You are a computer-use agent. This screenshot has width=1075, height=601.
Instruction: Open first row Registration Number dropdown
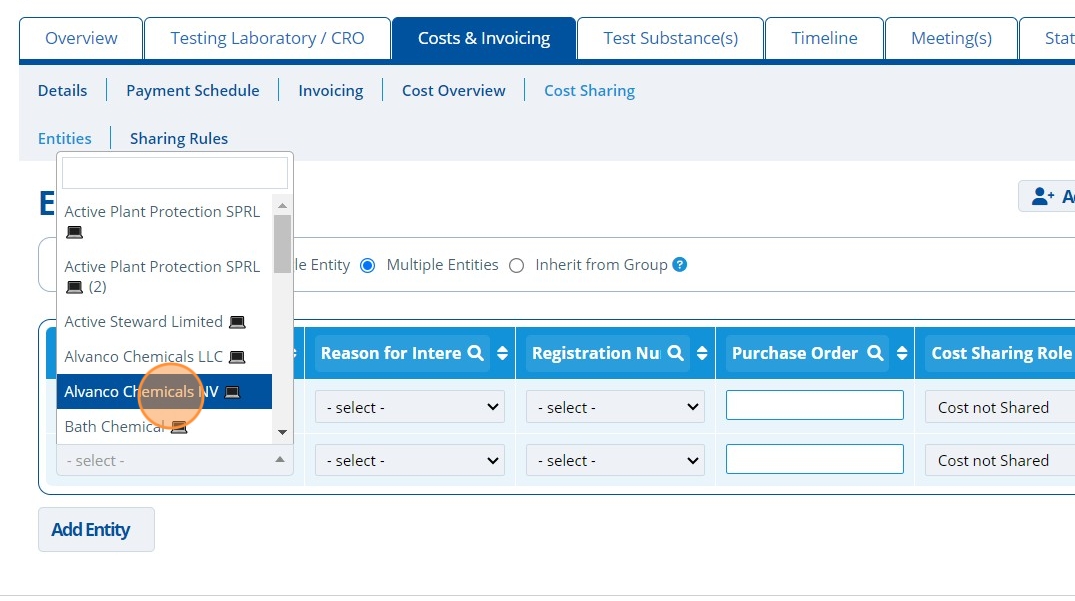tap(615, 407)
